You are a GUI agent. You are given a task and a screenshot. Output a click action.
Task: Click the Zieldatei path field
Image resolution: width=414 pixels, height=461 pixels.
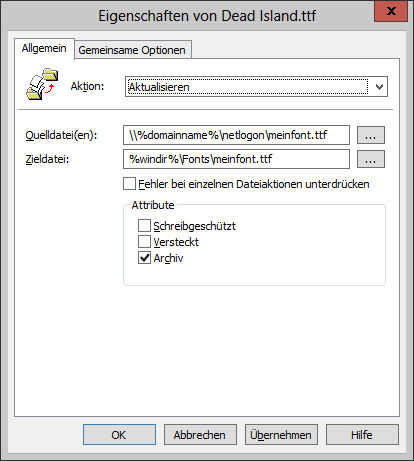pos(236,159)
